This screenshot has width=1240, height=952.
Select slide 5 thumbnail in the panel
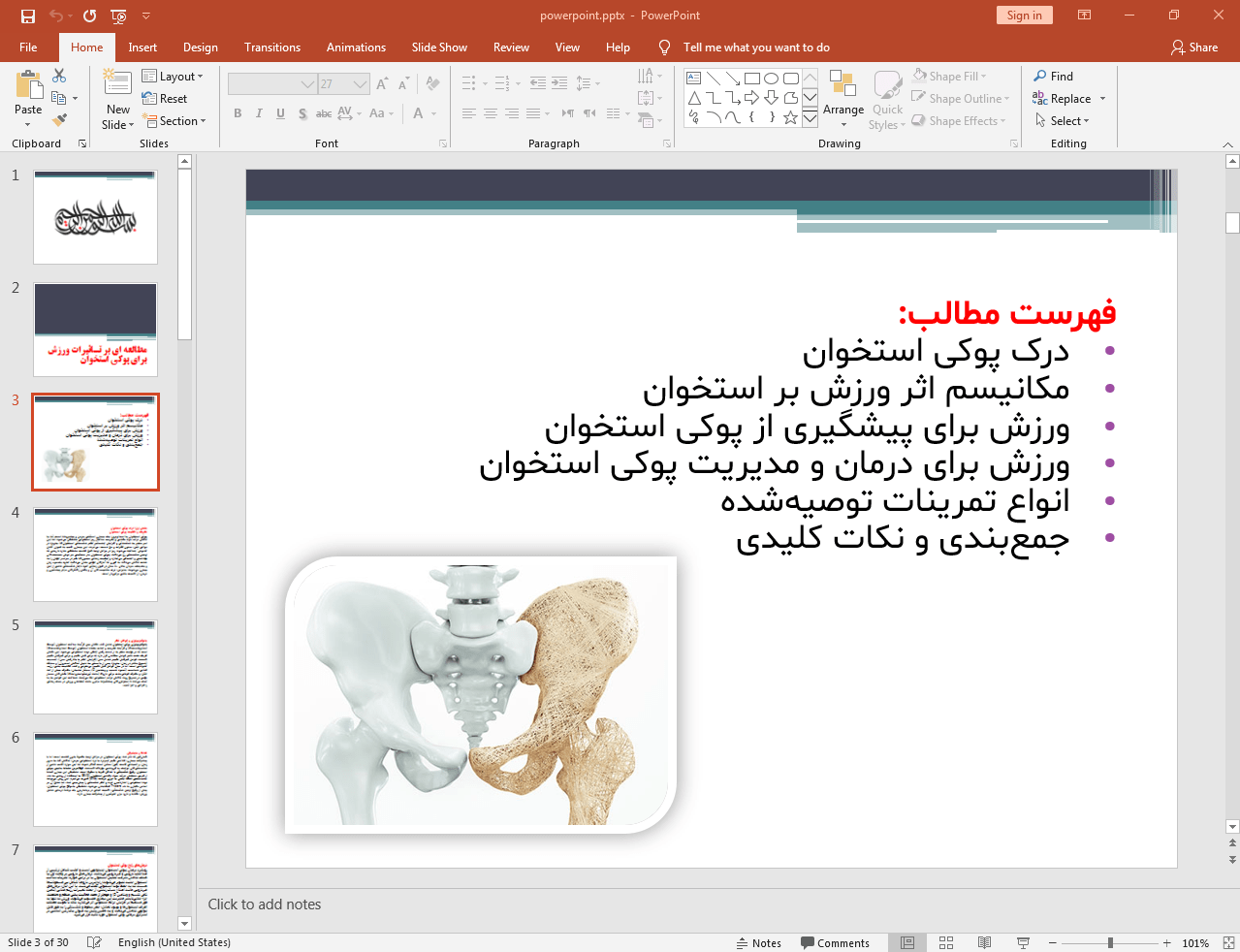(95, 665)
